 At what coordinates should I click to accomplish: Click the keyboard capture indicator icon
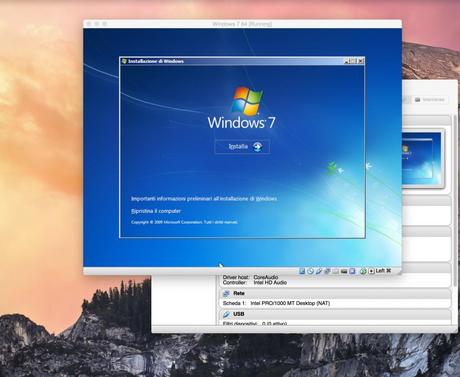371,271
